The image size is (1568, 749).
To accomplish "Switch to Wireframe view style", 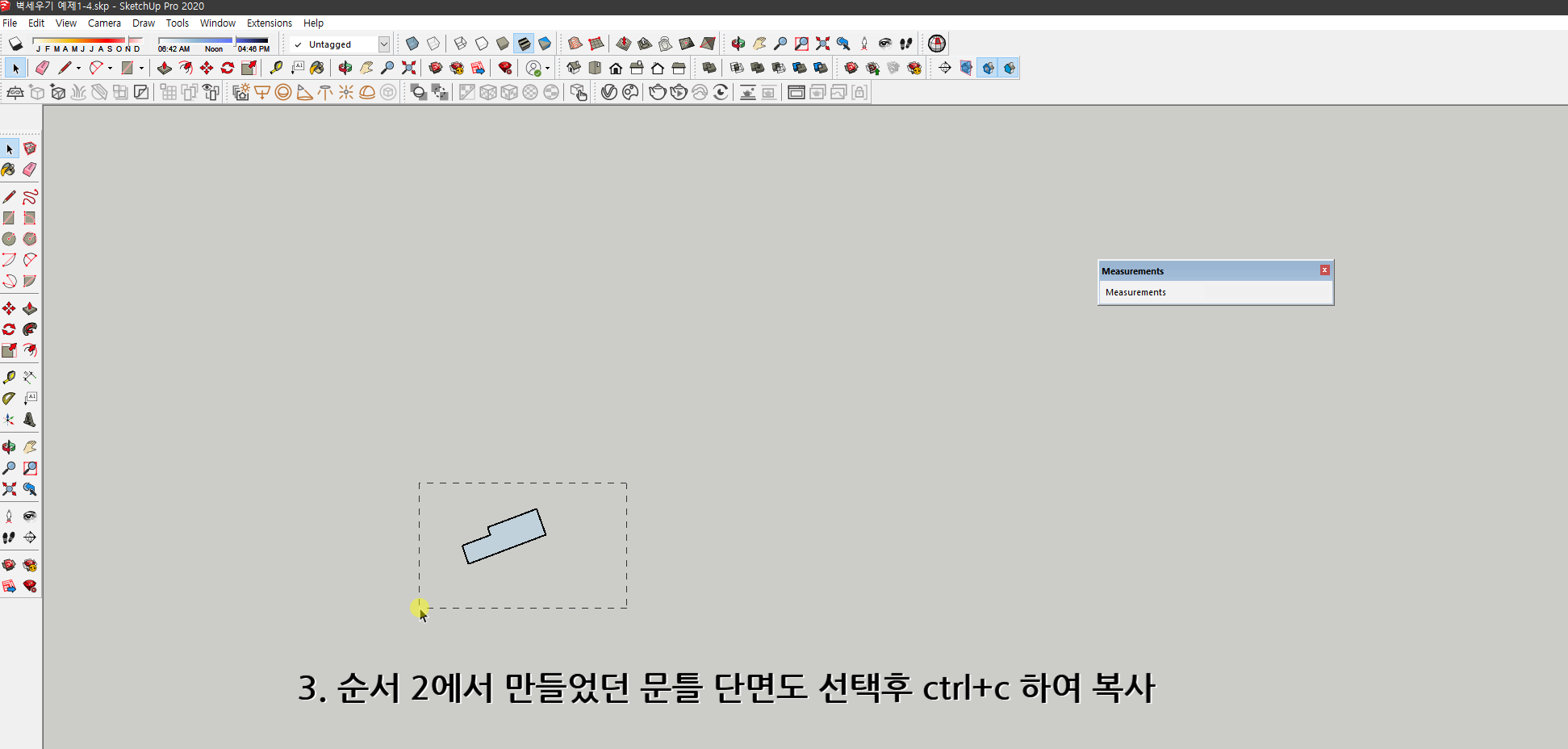I will pyautogui.click(x=461, y=44).
